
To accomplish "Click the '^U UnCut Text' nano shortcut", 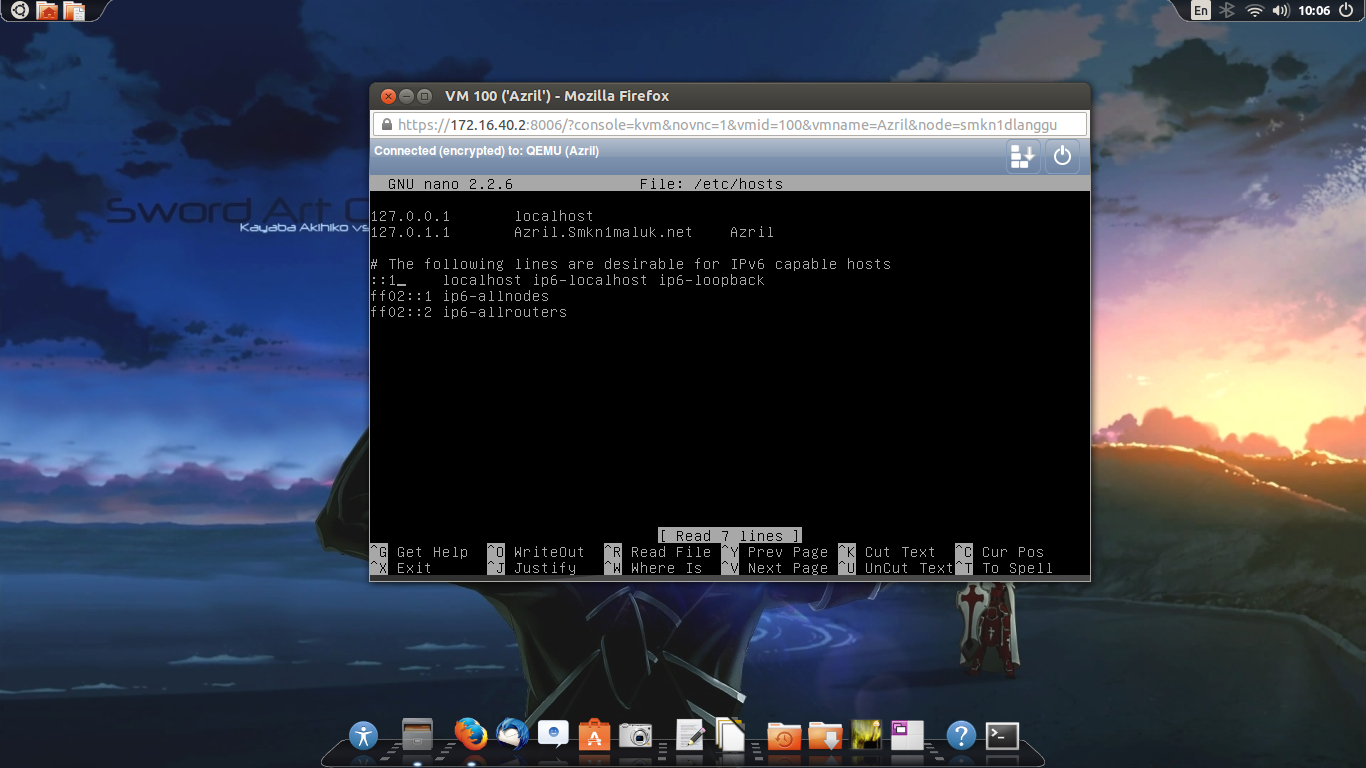I will pyautogui.click(x=896, y=568).
